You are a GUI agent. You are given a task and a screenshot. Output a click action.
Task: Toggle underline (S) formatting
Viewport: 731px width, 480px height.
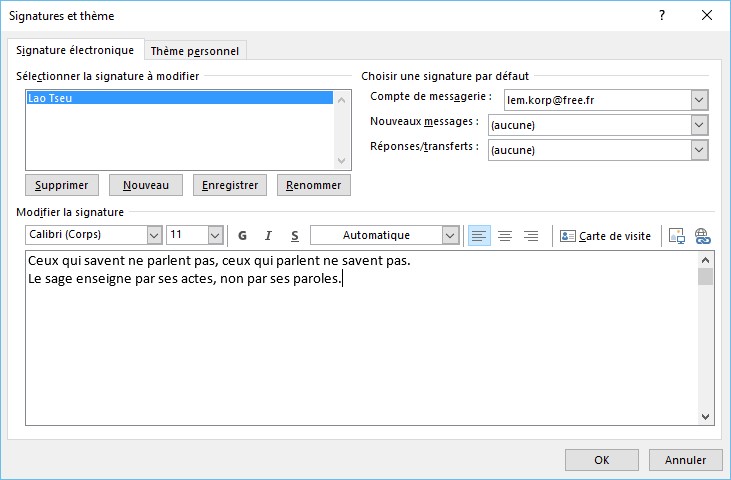click(295, 235)
